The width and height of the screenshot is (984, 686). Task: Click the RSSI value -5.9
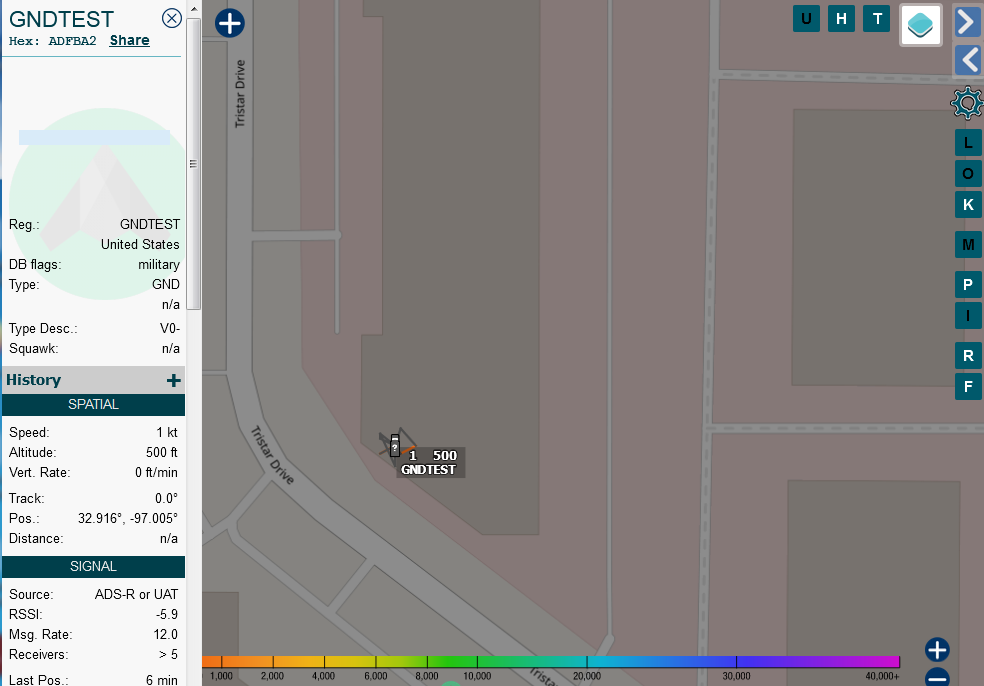tap(167, 614)
